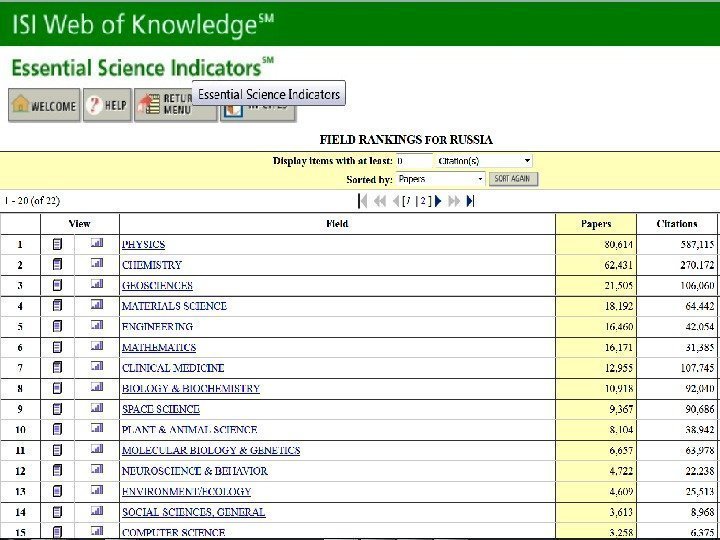Open document icon for Clinical Medicine row

[57, 367]
